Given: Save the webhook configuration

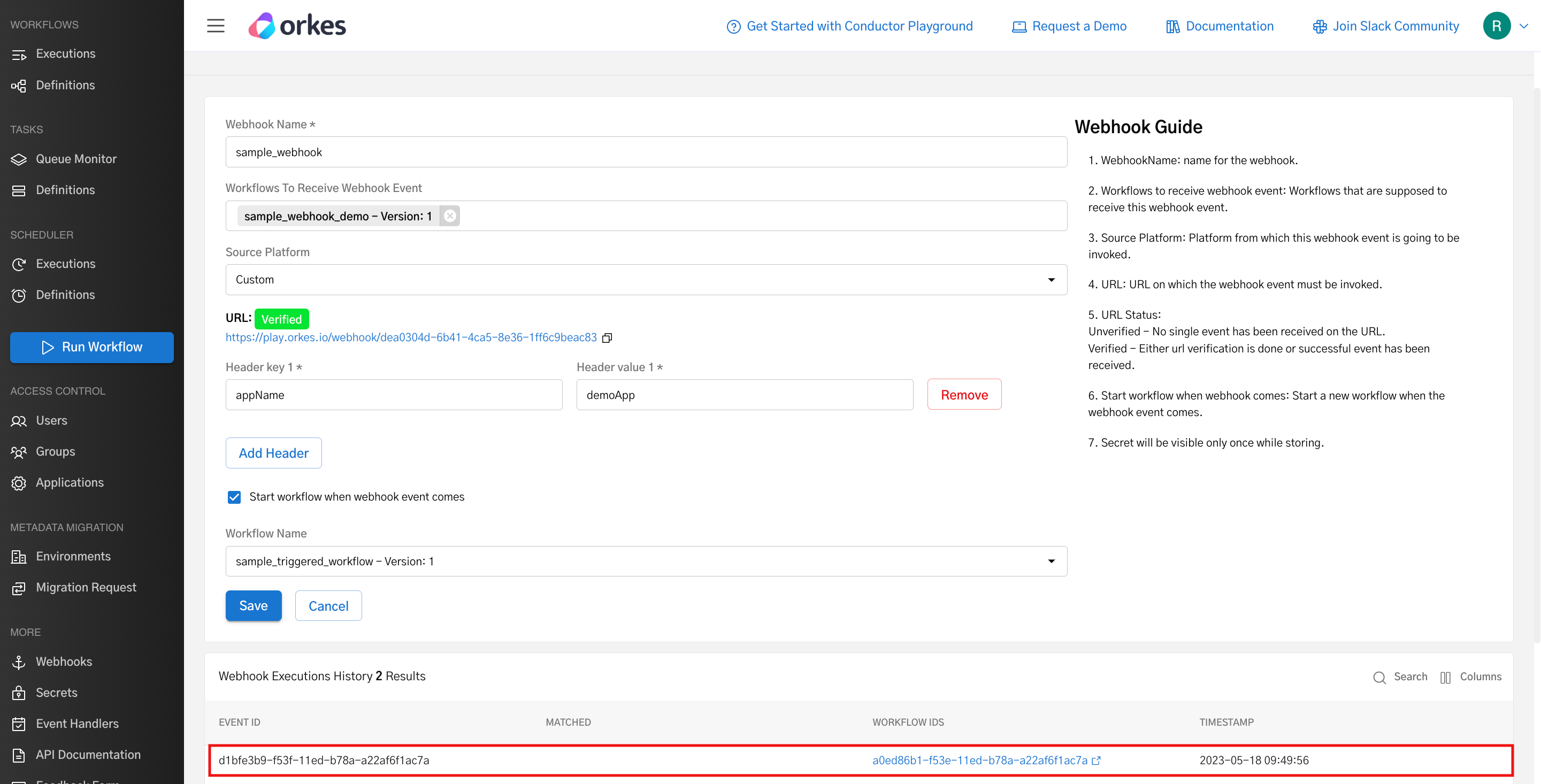Looking at the screenshot, I should click(x=253, y=605).
